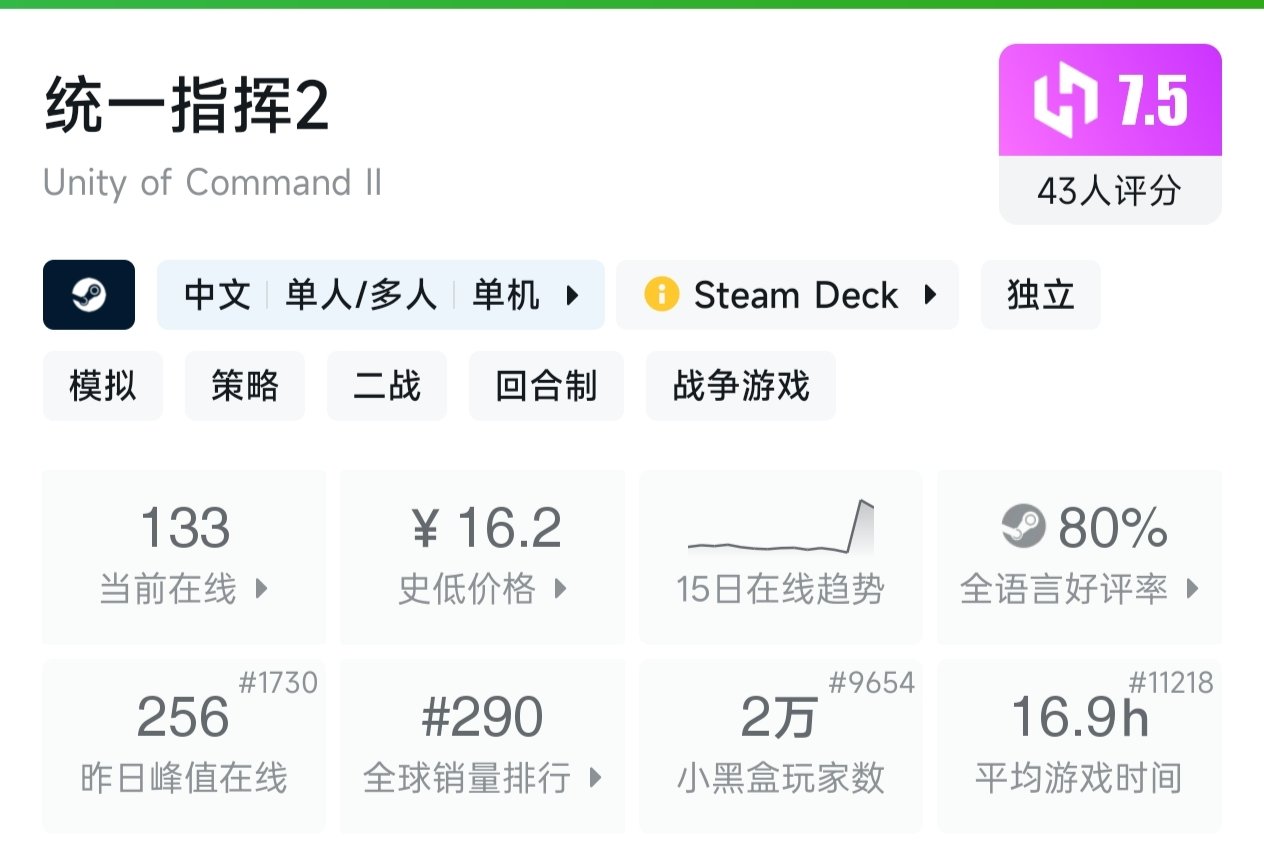1264x858 pixels.
Task: Open the 全球销量排行 arrow
Action: 596,777
